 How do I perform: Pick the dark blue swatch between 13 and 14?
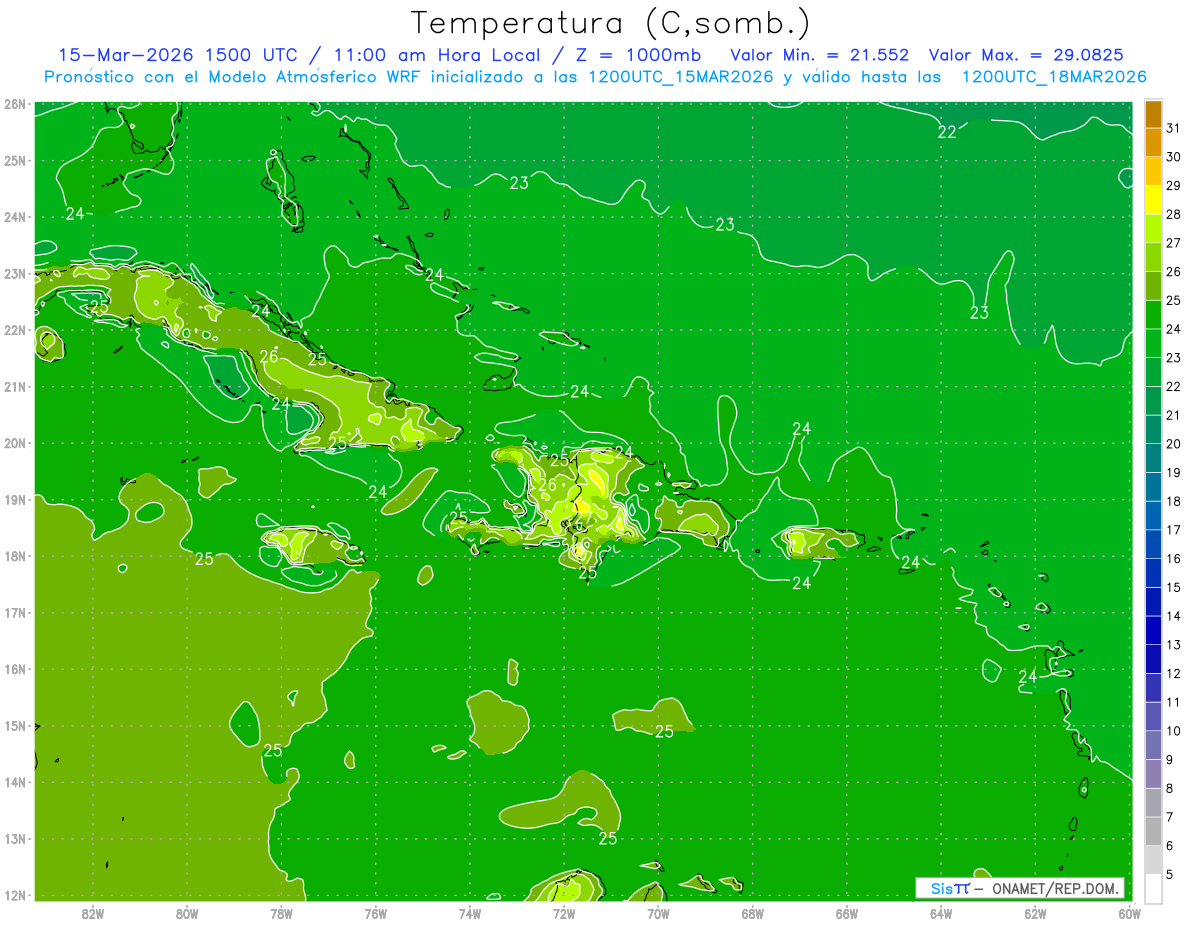click(x=1153, y=630)
